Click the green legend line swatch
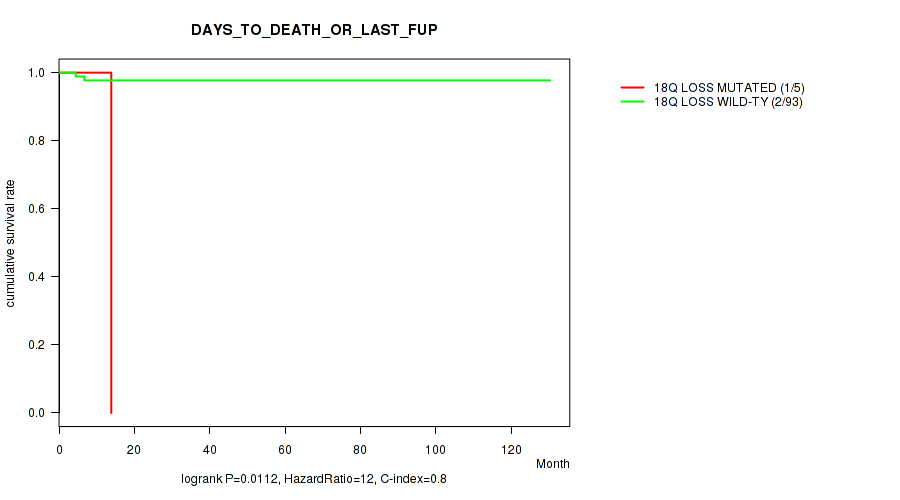The image size is (900, 500). coord(633,101)
